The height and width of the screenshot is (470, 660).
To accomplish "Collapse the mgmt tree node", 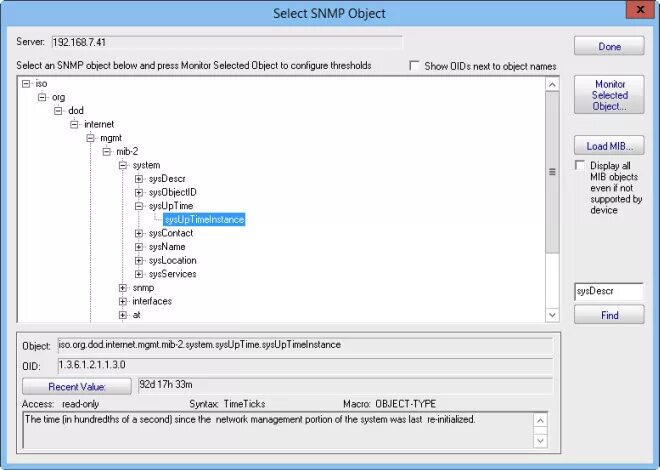I will (90, 138).
